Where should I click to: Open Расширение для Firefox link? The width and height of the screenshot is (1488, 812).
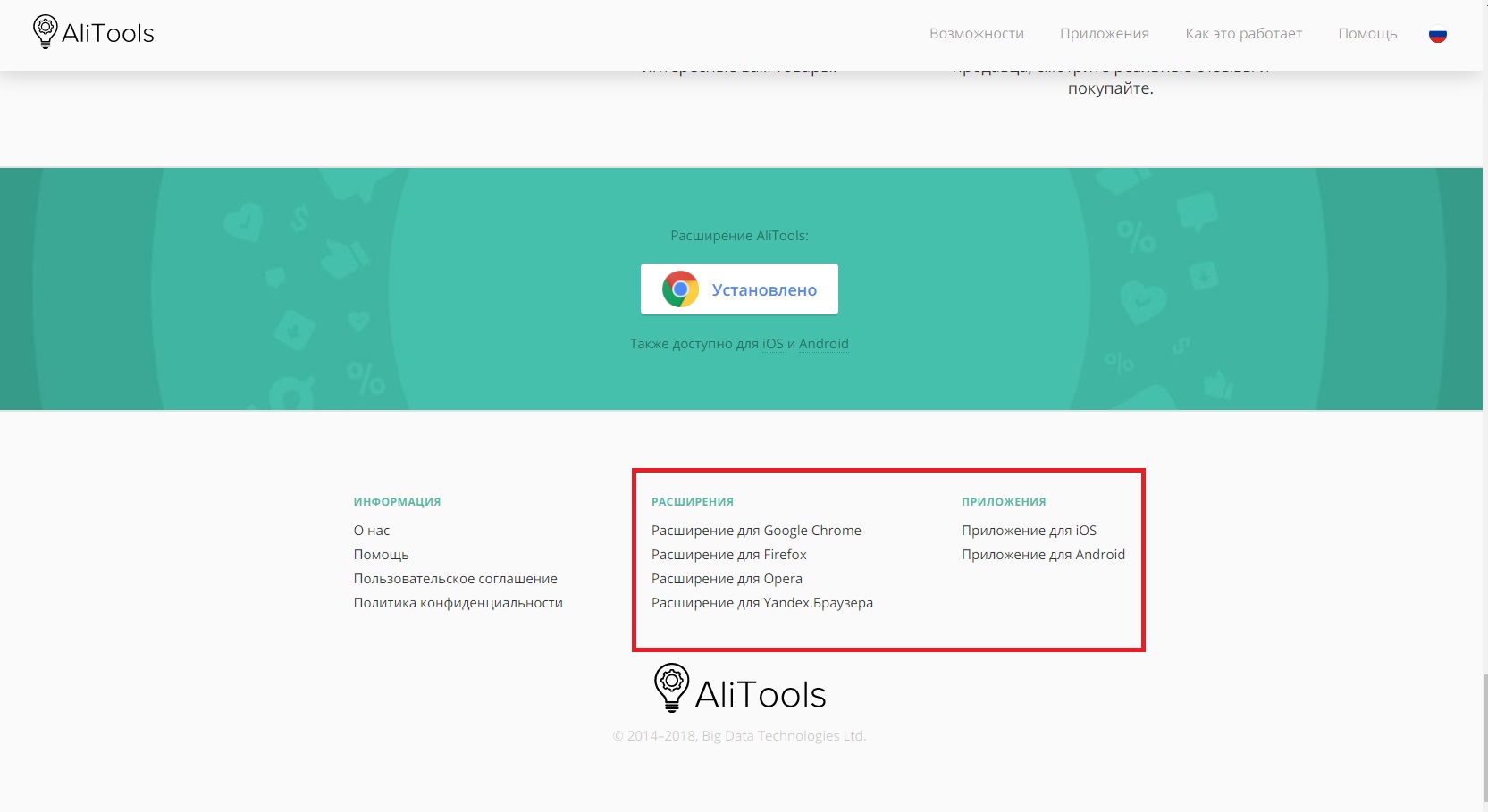pos(728,555)
